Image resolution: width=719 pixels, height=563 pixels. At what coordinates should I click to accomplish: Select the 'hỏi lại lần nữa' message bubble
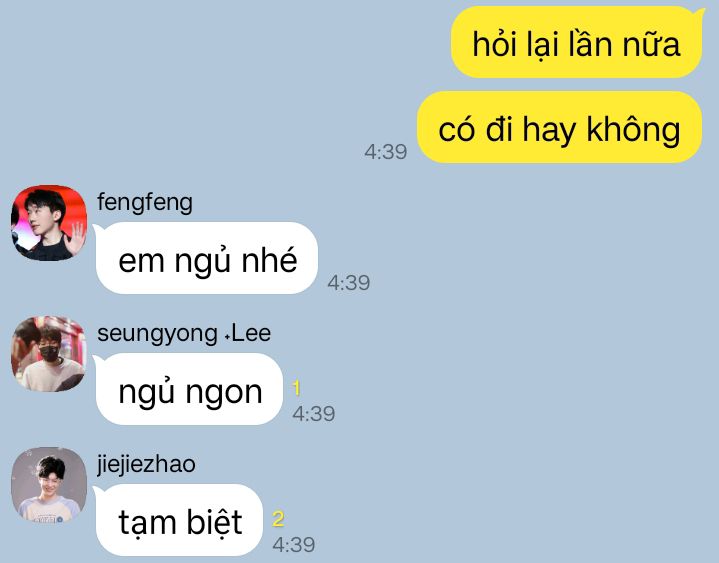tap(577, 42)
